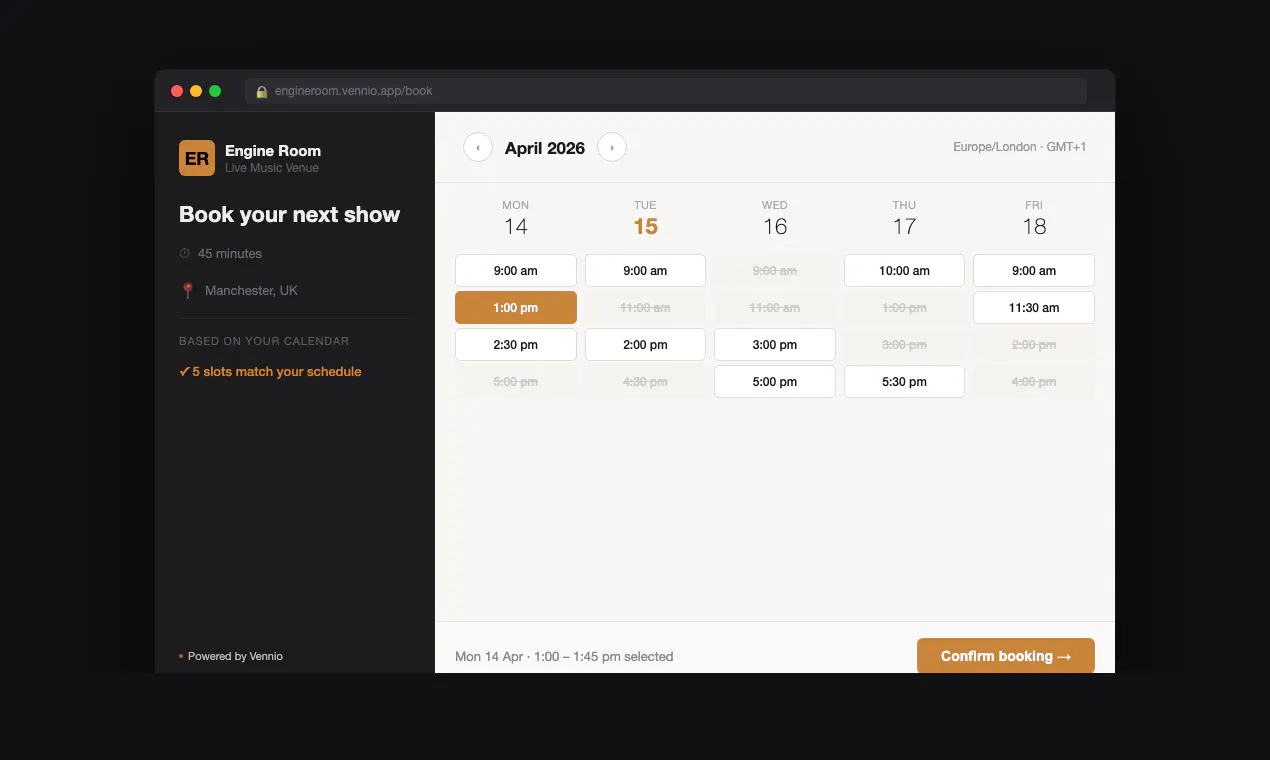Click the checkmark next to slots match
This screenshot has width=1270, height=760.
click(184, 372)
